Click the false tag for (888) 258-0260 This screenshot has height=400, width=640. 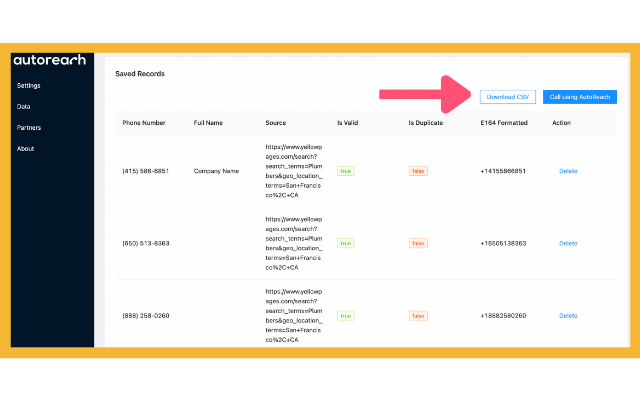point(418,316)
